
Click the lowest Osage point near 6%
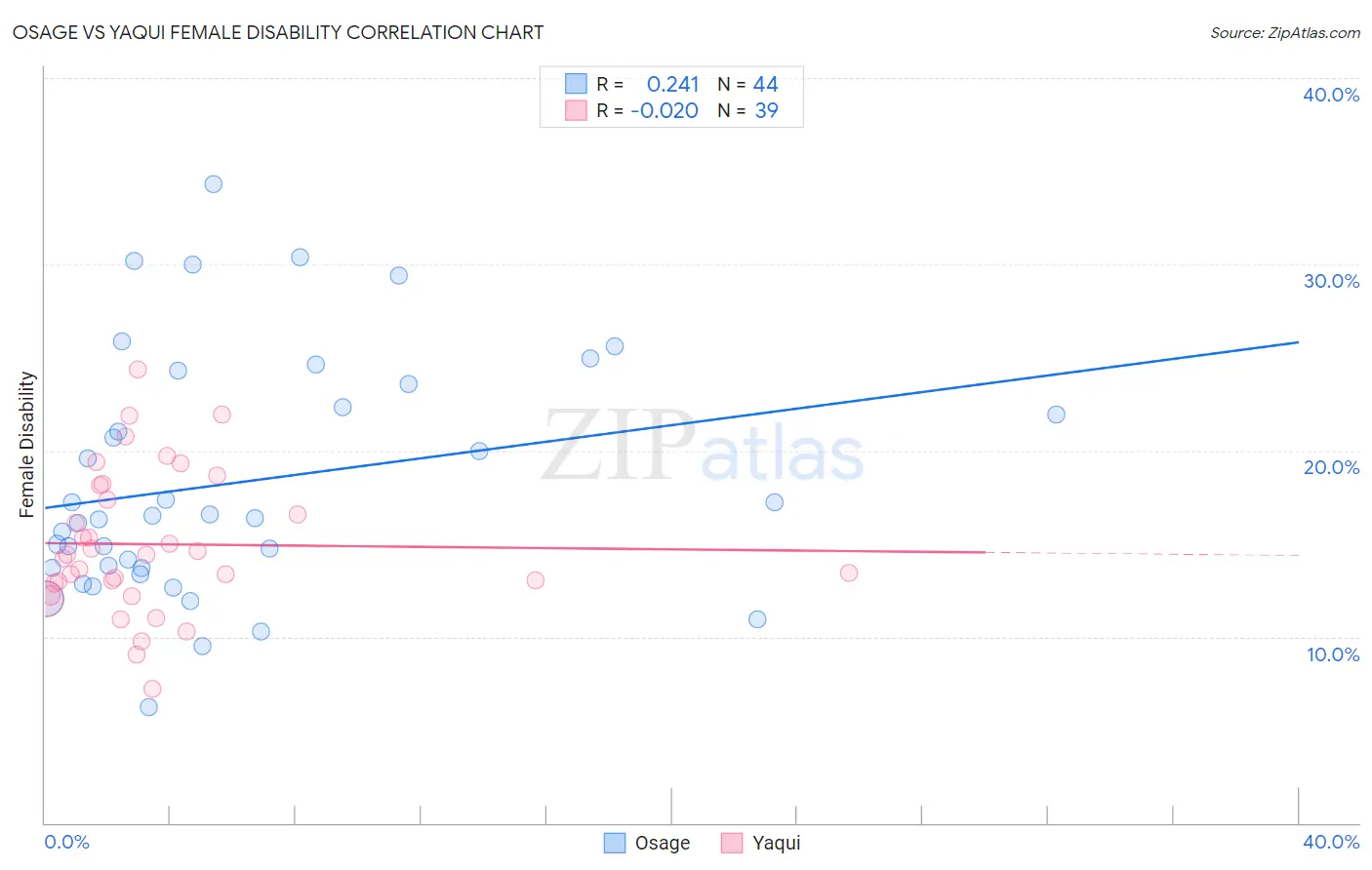coord(148,707)
